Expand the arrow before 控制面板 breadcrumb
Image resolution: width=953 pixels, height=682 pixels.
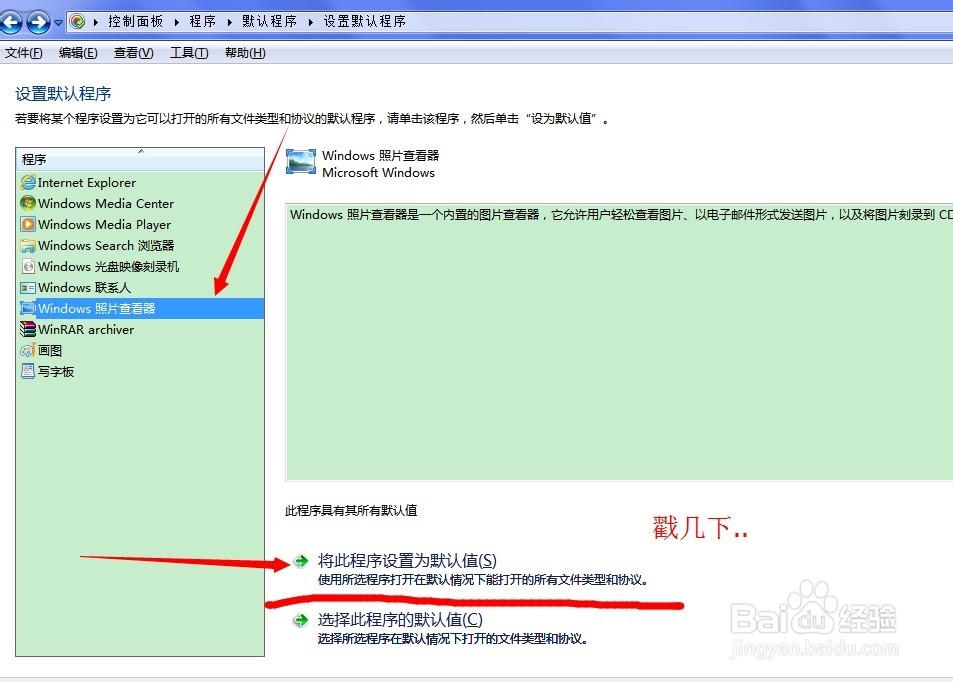96,22
